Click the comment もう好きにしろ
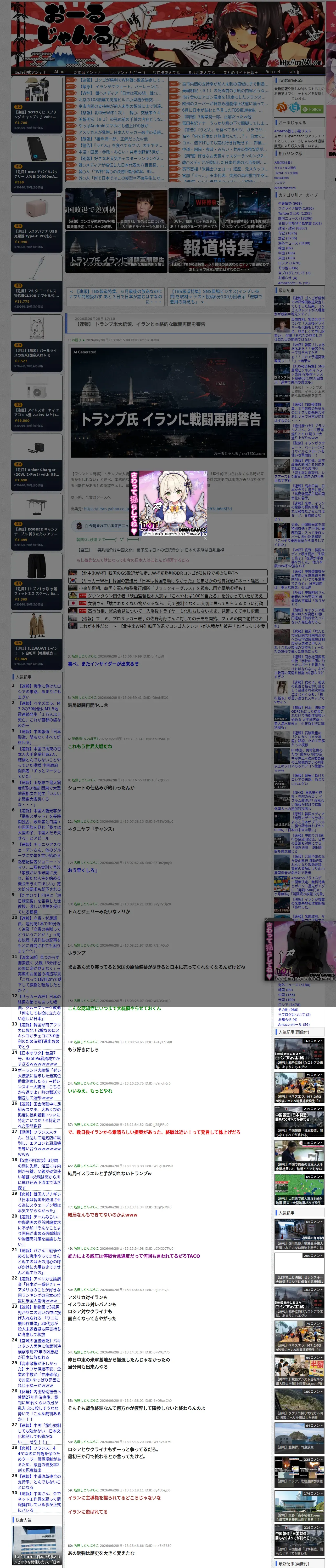Image resolution: width=336 pixels, height=1568 pixels. (x=83, y=1050)
